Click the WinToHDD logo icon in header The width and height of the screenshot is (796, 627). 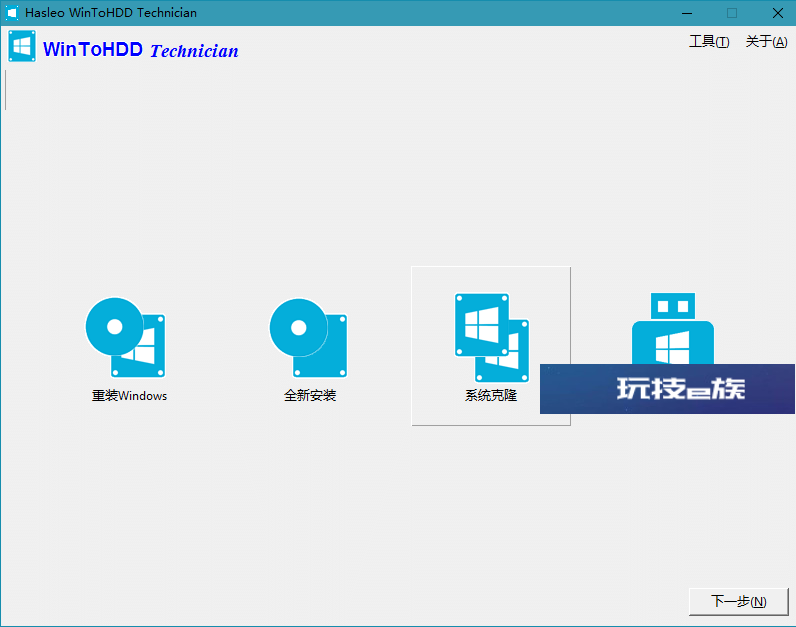tap(22, 46)
